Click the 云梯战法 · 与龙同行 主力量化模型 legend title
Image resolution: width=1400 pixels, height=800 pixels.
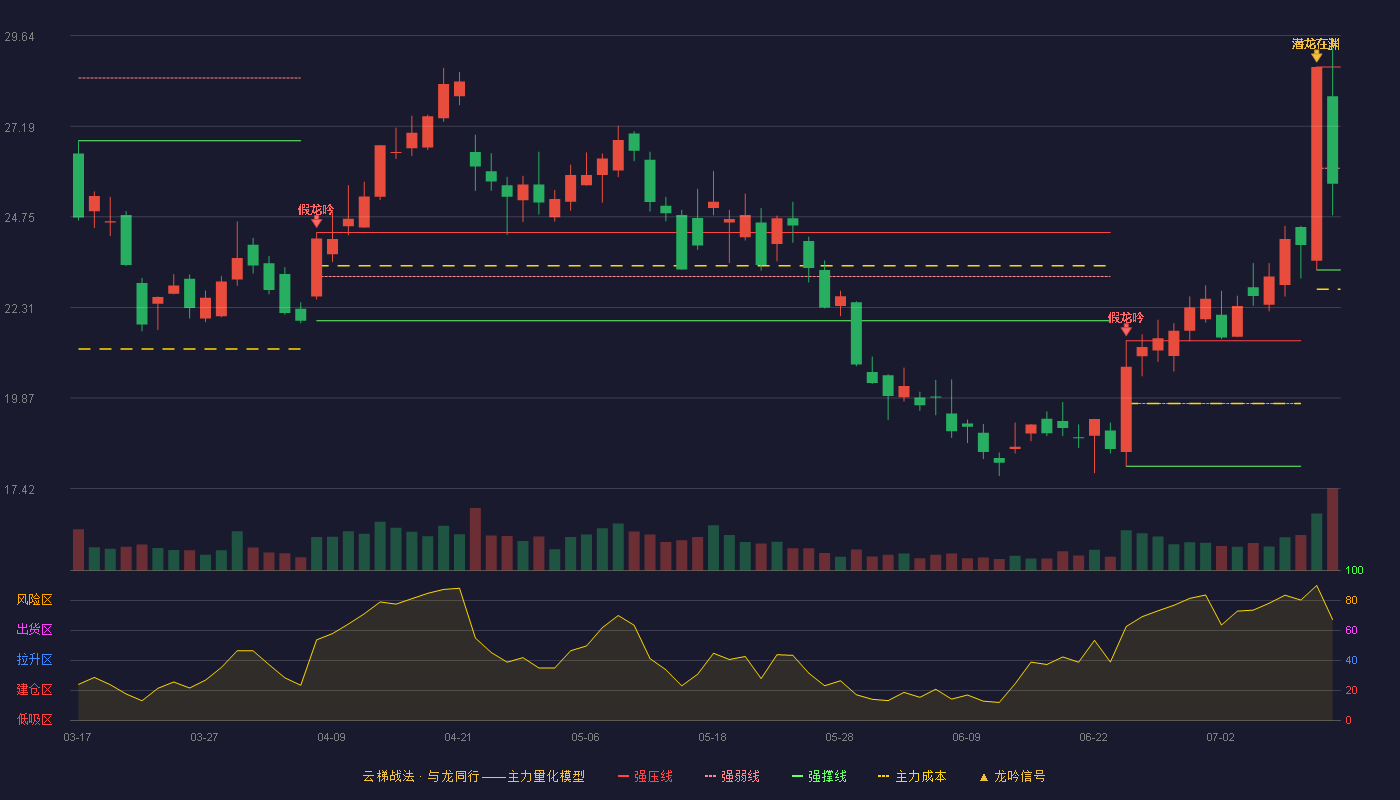click(x=474, y=776)
